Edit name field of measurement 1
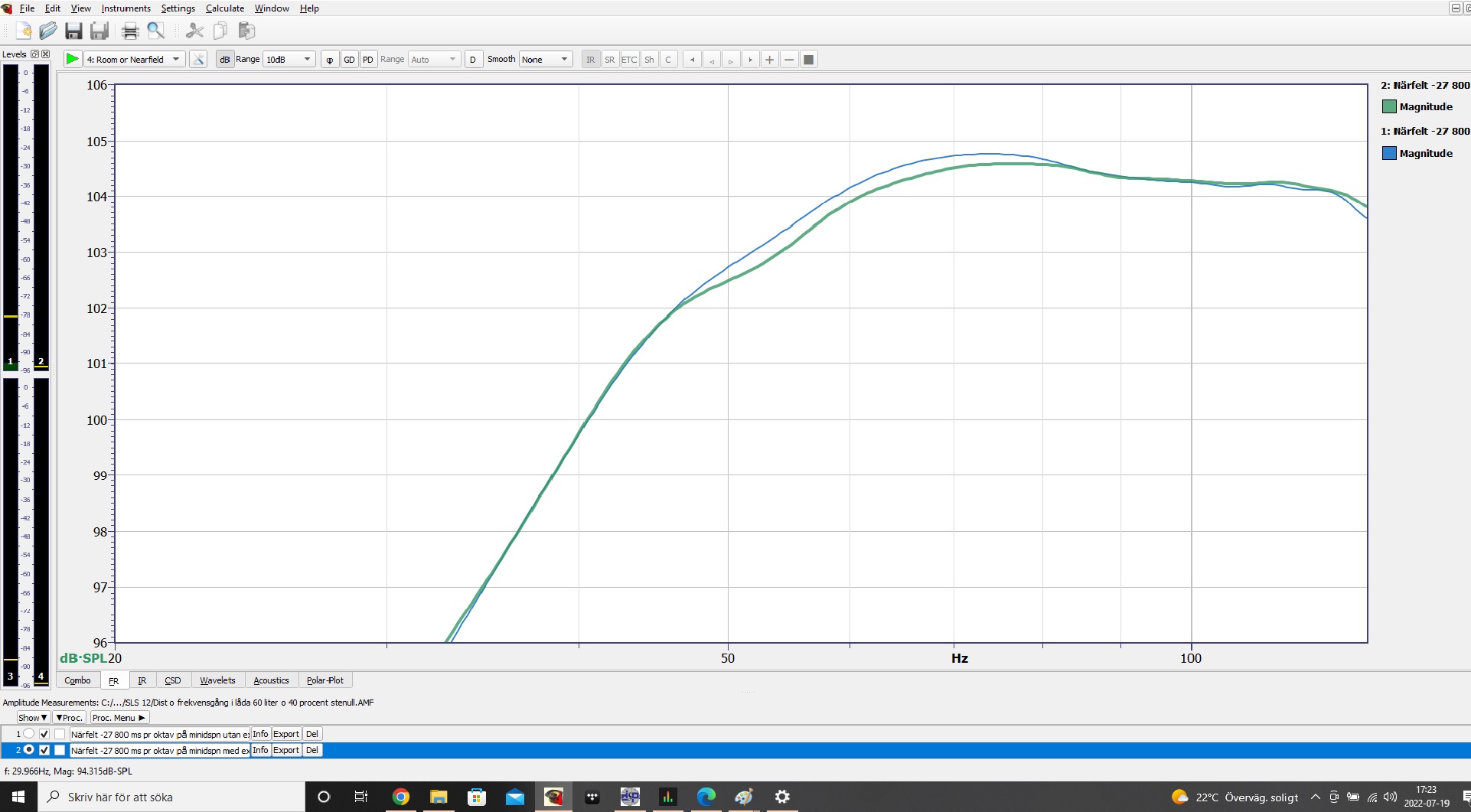This screenshot has height=812, width=1471. (160, 734)
